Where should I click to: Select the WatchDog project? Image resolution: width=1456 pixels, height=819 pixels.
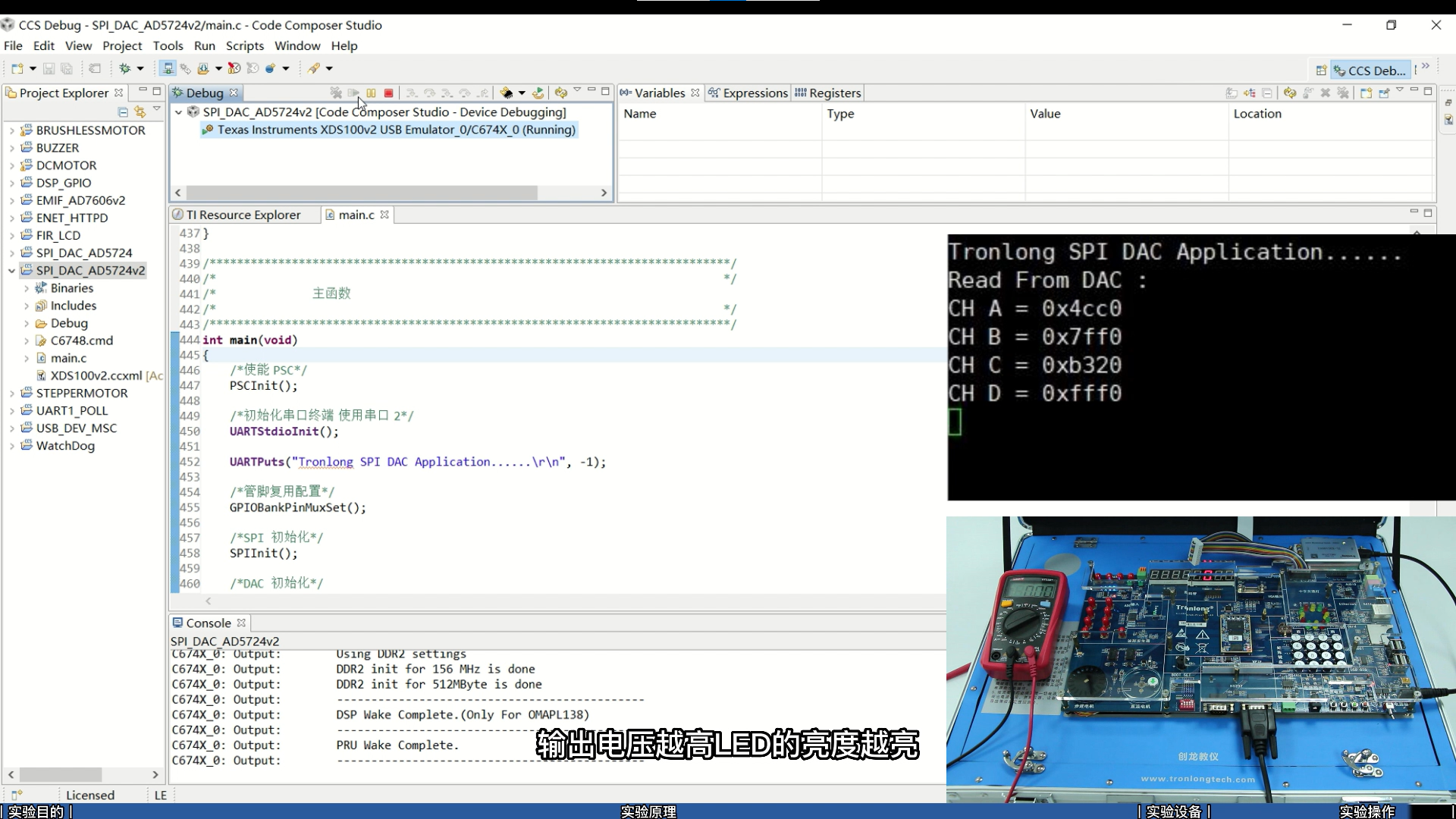[x=65, y=445]
